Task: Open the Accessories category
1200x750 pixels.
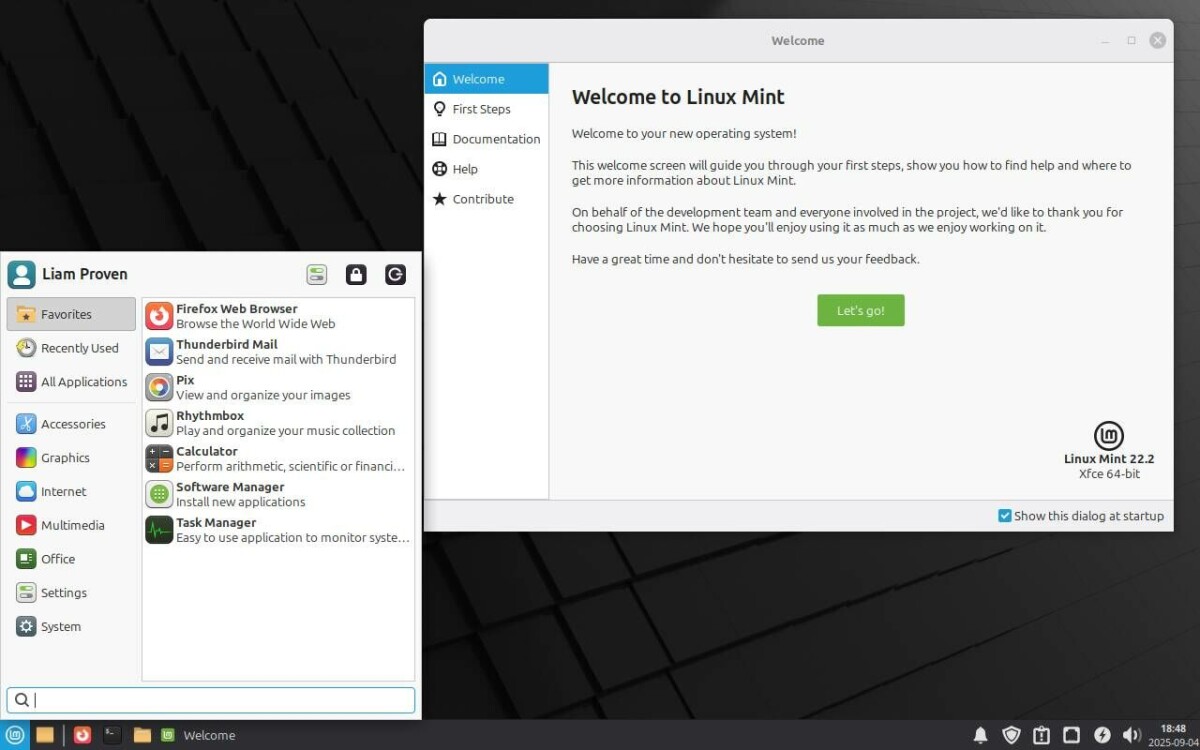Action: coord(71,424)
